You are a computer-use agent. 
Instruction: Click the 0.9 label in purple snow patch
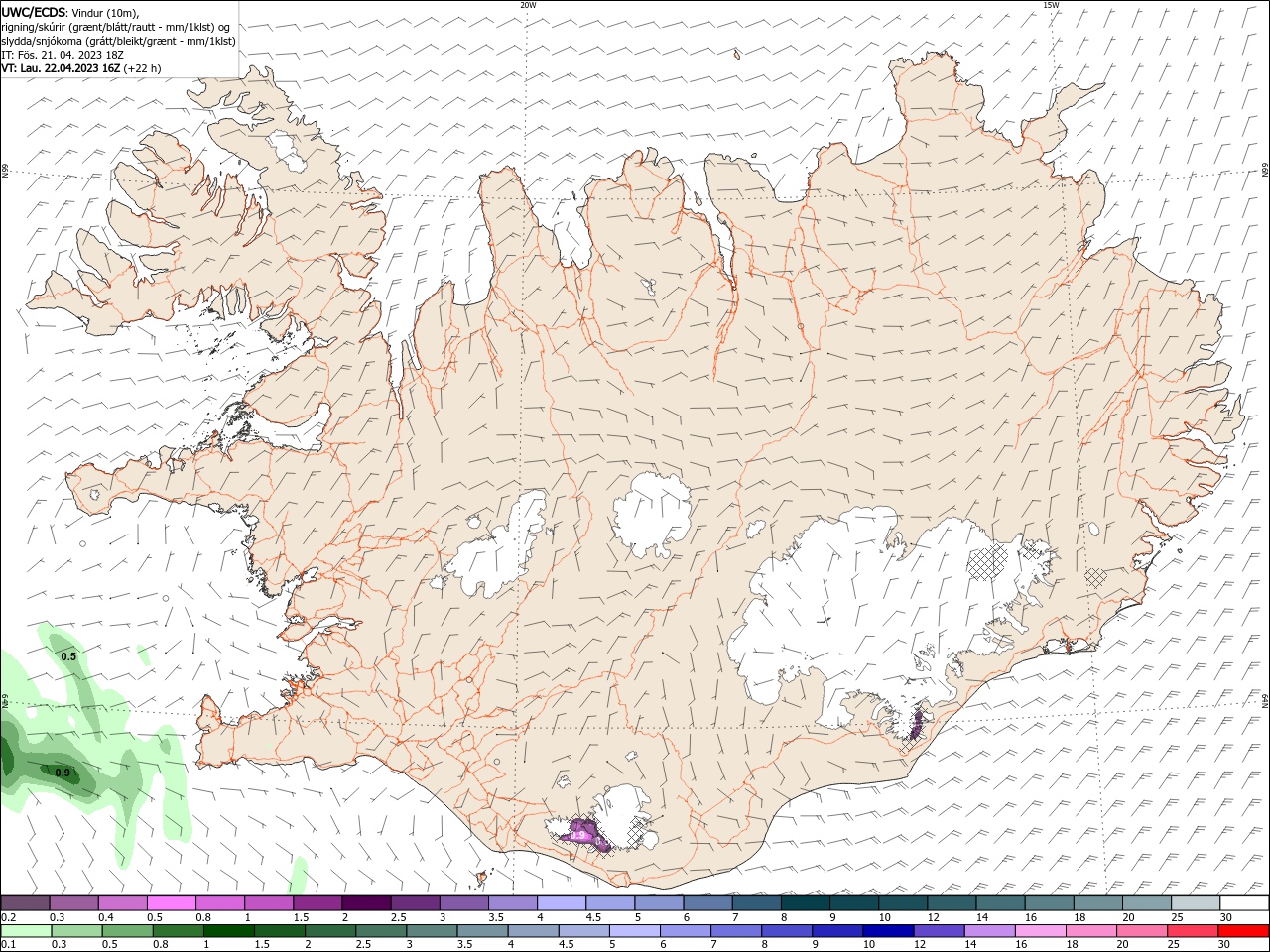tap(577, 836)
